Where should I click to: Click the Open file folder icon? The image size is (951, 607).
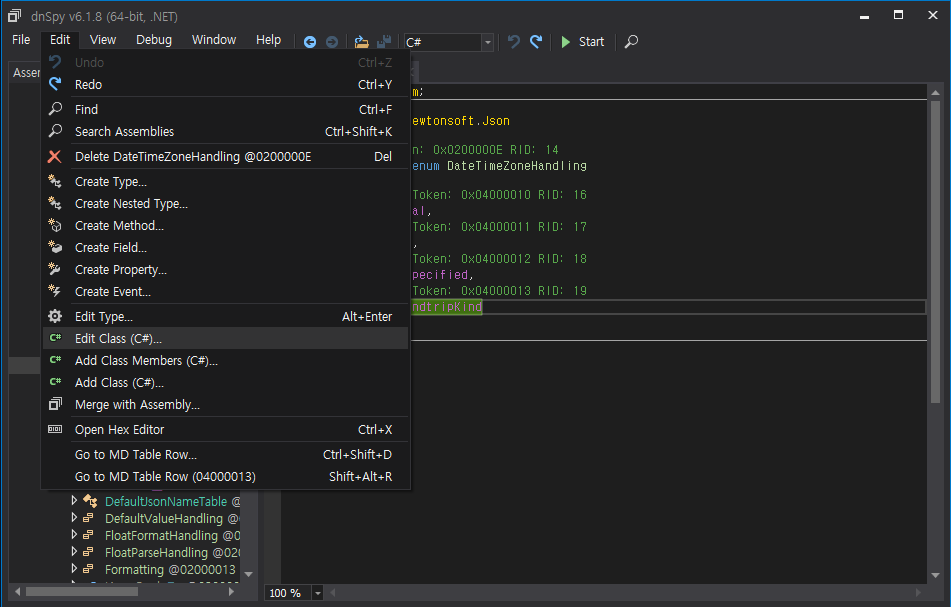[x=361, y=42]
